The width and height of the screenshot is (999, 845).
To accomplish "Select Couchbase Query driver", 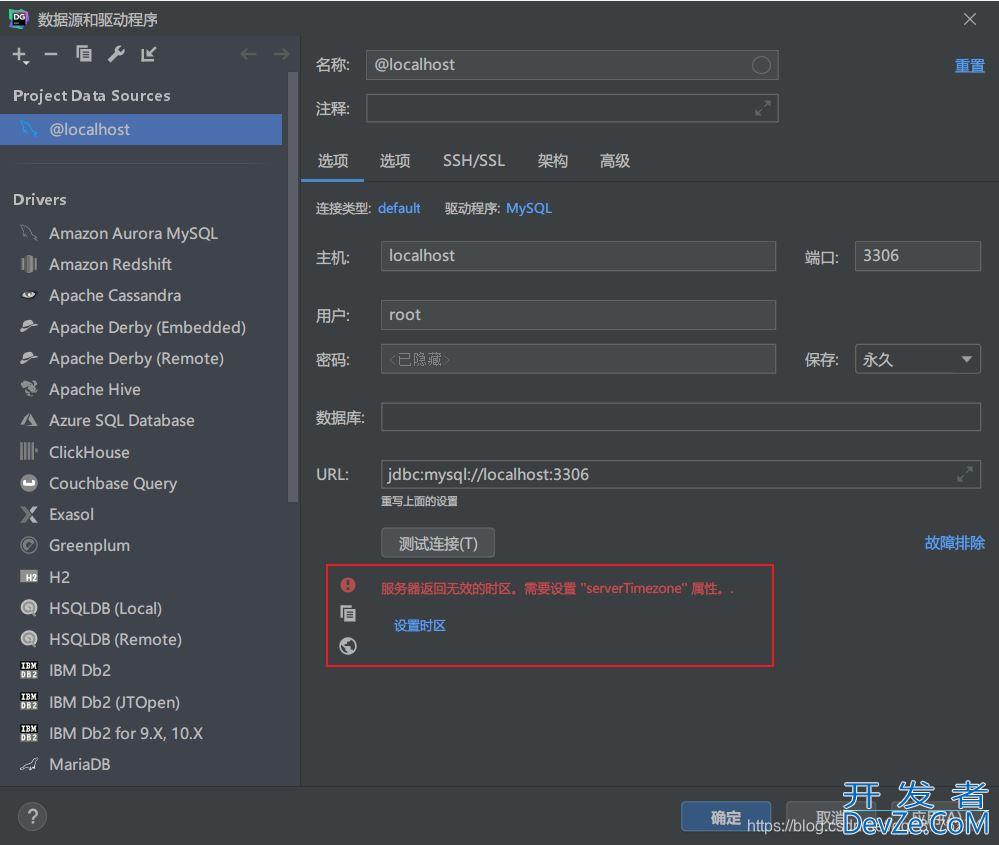I will [x=143, y=484].
